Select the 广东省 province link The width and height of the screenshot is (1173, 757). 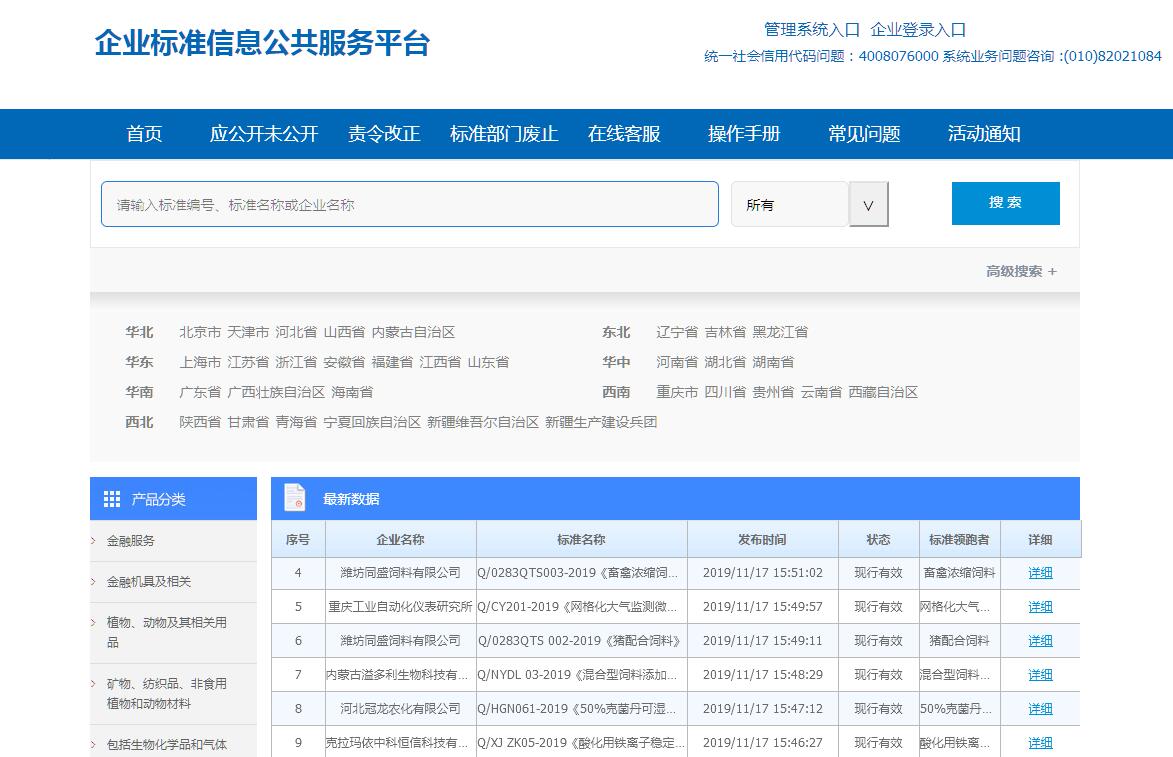point(200,392)
